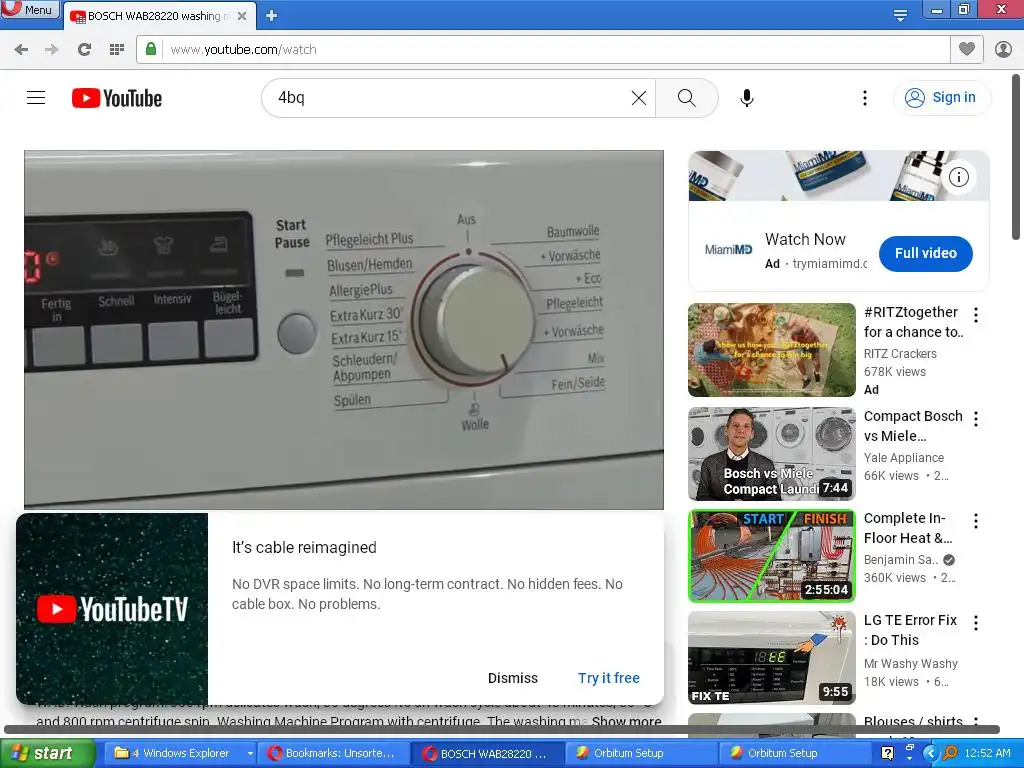Open Windows Explorer taskbar group
The image size is (1024, 768).
point(183,753)
